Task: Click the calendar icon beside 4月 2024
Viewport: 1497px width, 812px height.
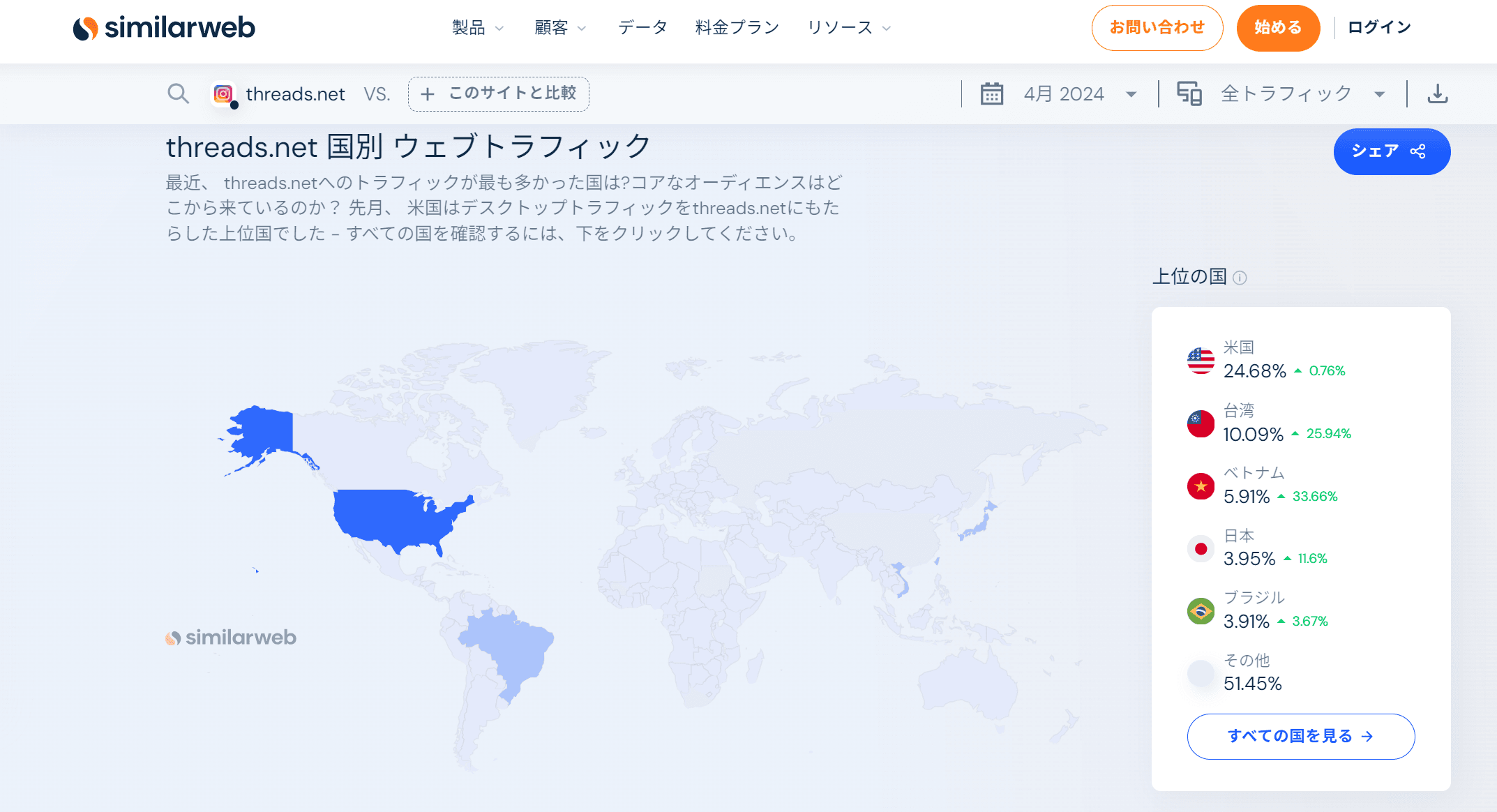Action: 991,93
